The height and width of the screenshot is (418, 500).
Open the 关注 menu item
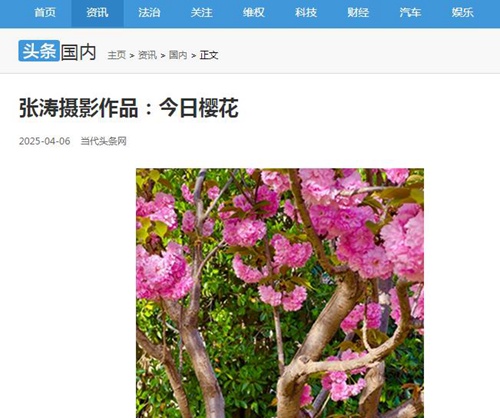point(202,13)
